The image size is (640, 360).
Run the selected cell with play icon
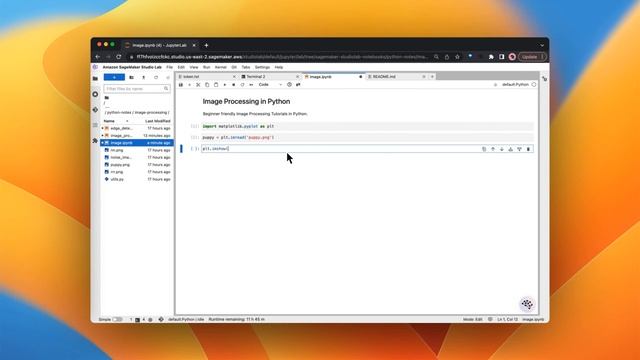click(224, 85)
